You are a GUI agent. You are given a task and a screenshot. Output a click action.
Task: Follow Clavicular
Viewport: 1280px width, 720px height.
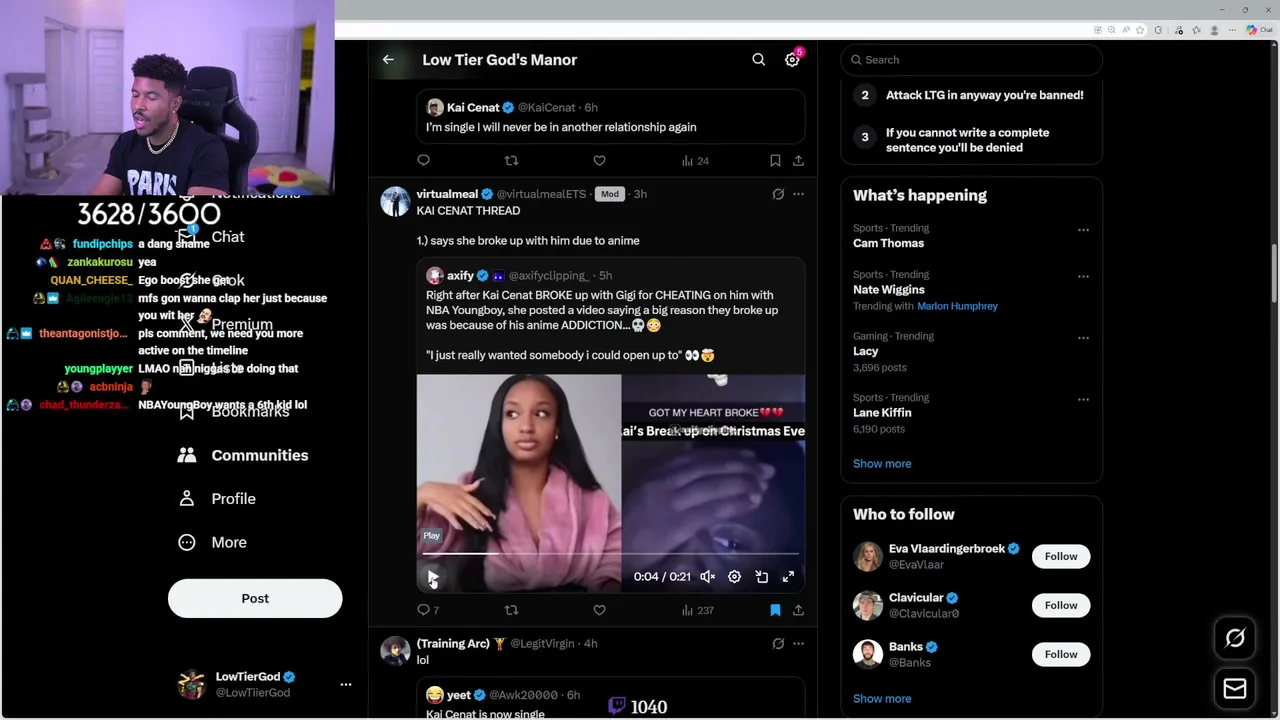coord(1061,605)
